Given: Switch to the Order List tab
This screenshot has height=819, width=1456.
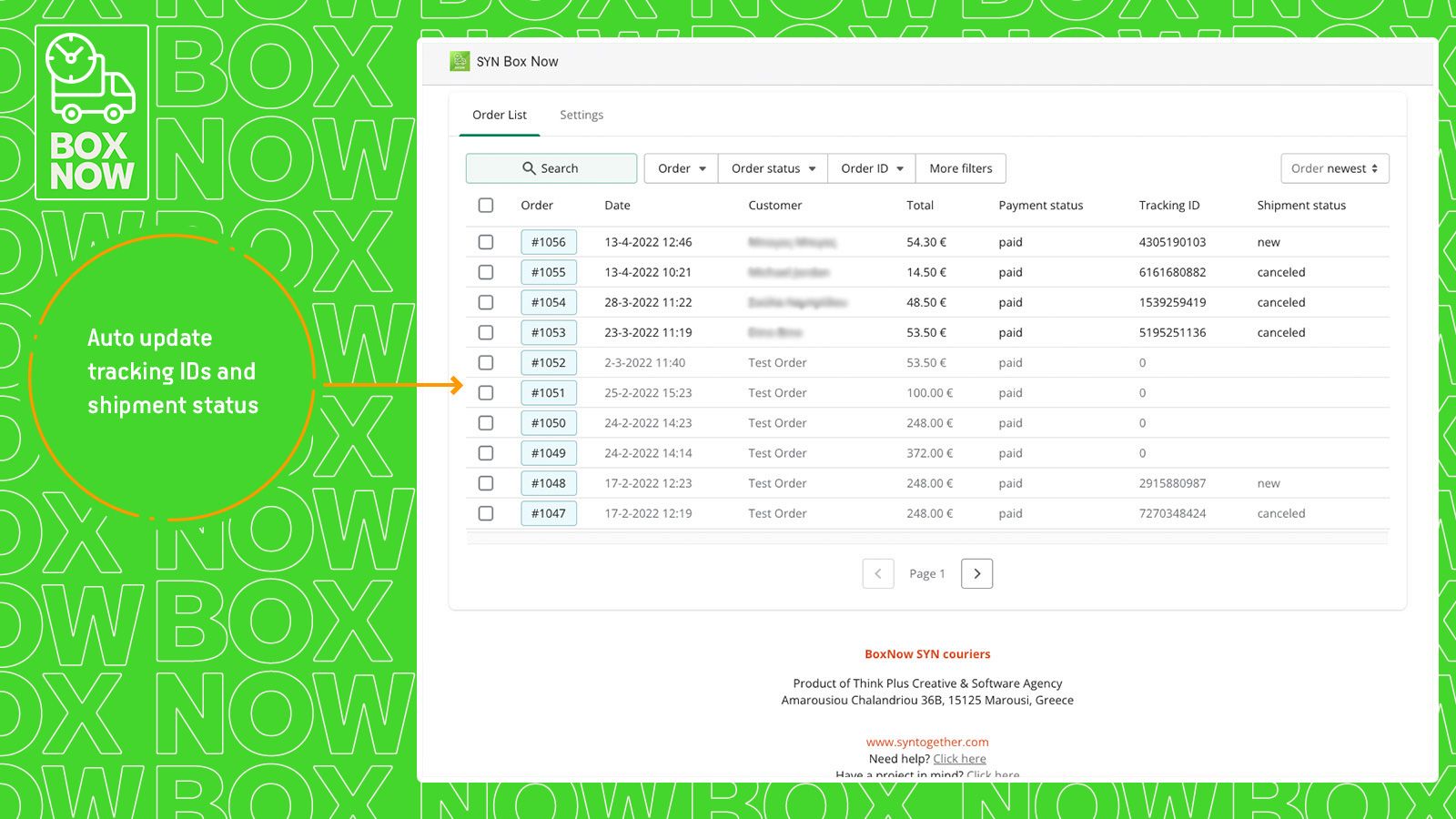Looking at the screenshot, I should (500, 115).
